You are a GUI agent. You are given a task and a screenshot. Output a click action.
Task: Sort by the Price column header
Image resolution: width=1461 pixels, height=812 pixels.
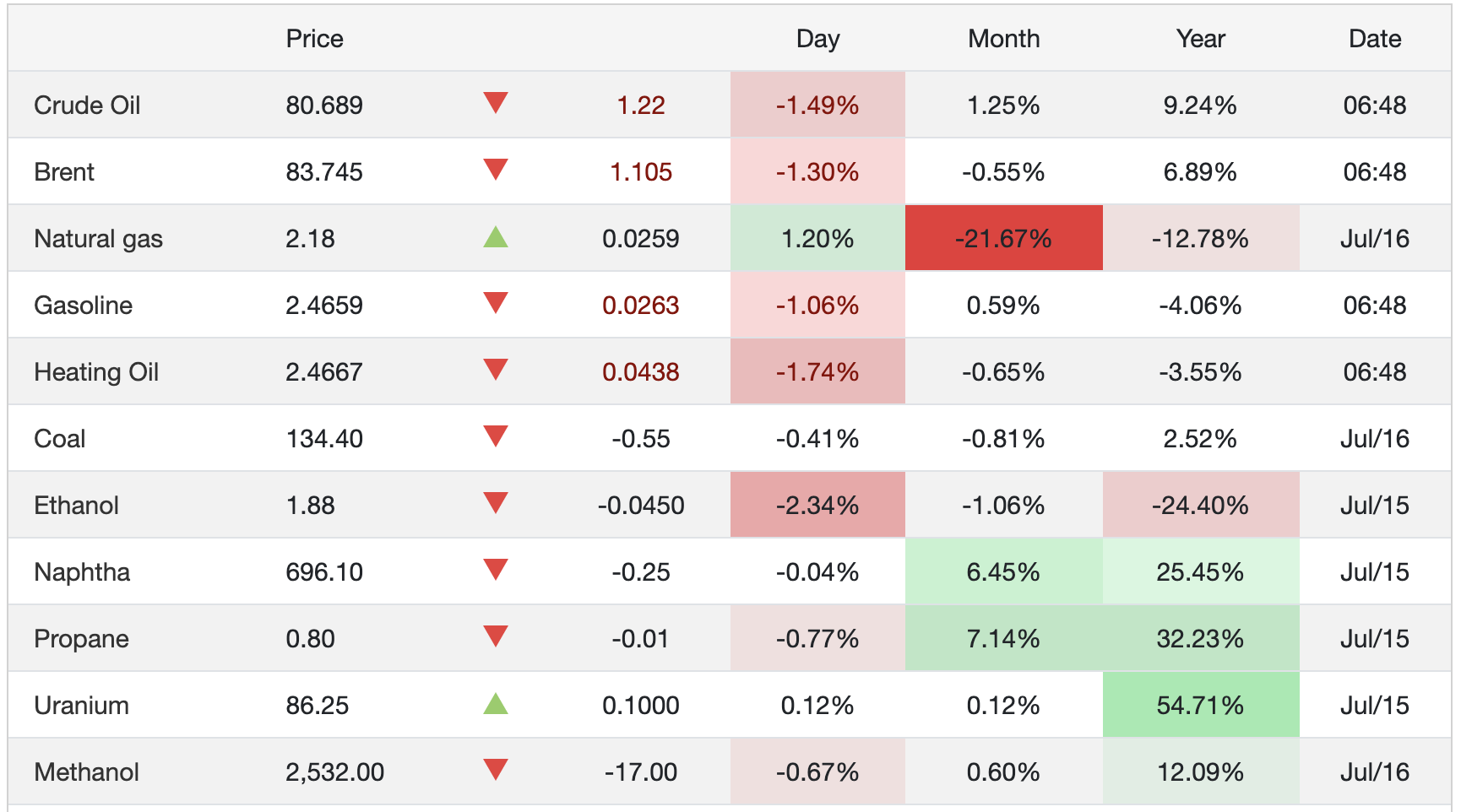[x=314, y=39]
